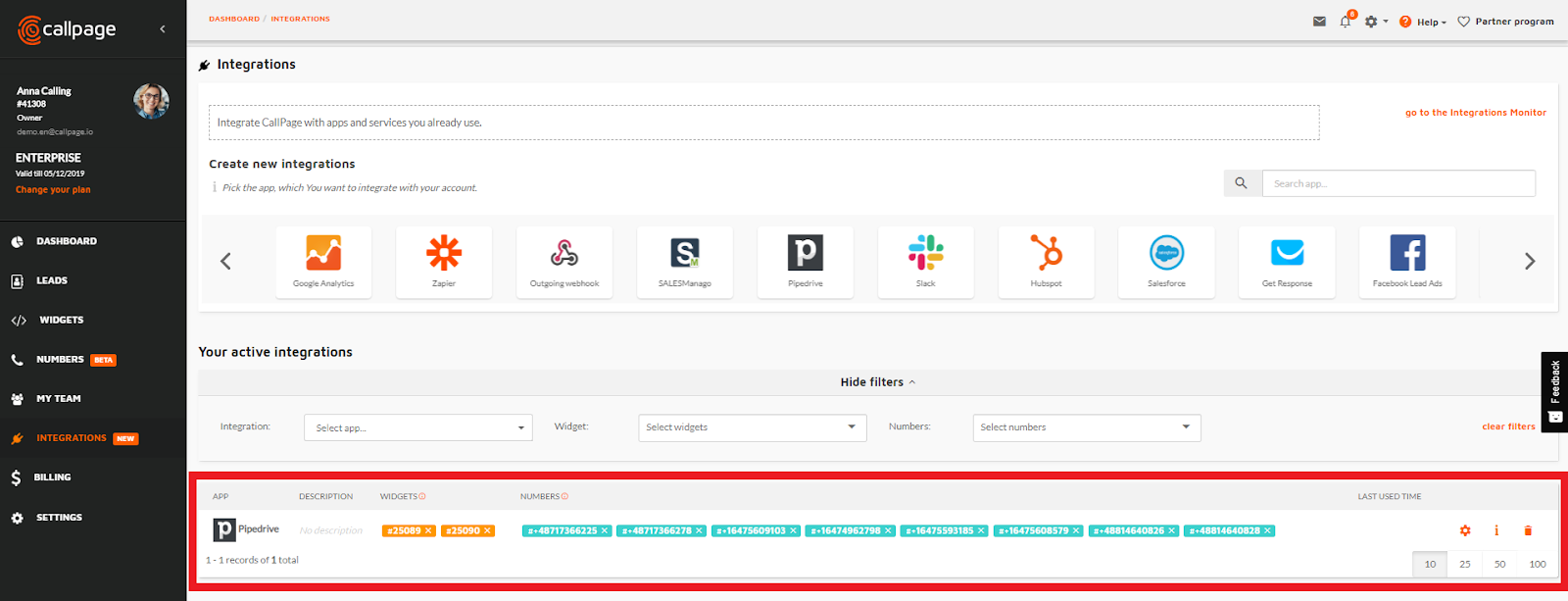Image resolution: width=1568 pixels, height=601 pixels.
Task: Open the Leads menu item
Action: coord(52,280)
